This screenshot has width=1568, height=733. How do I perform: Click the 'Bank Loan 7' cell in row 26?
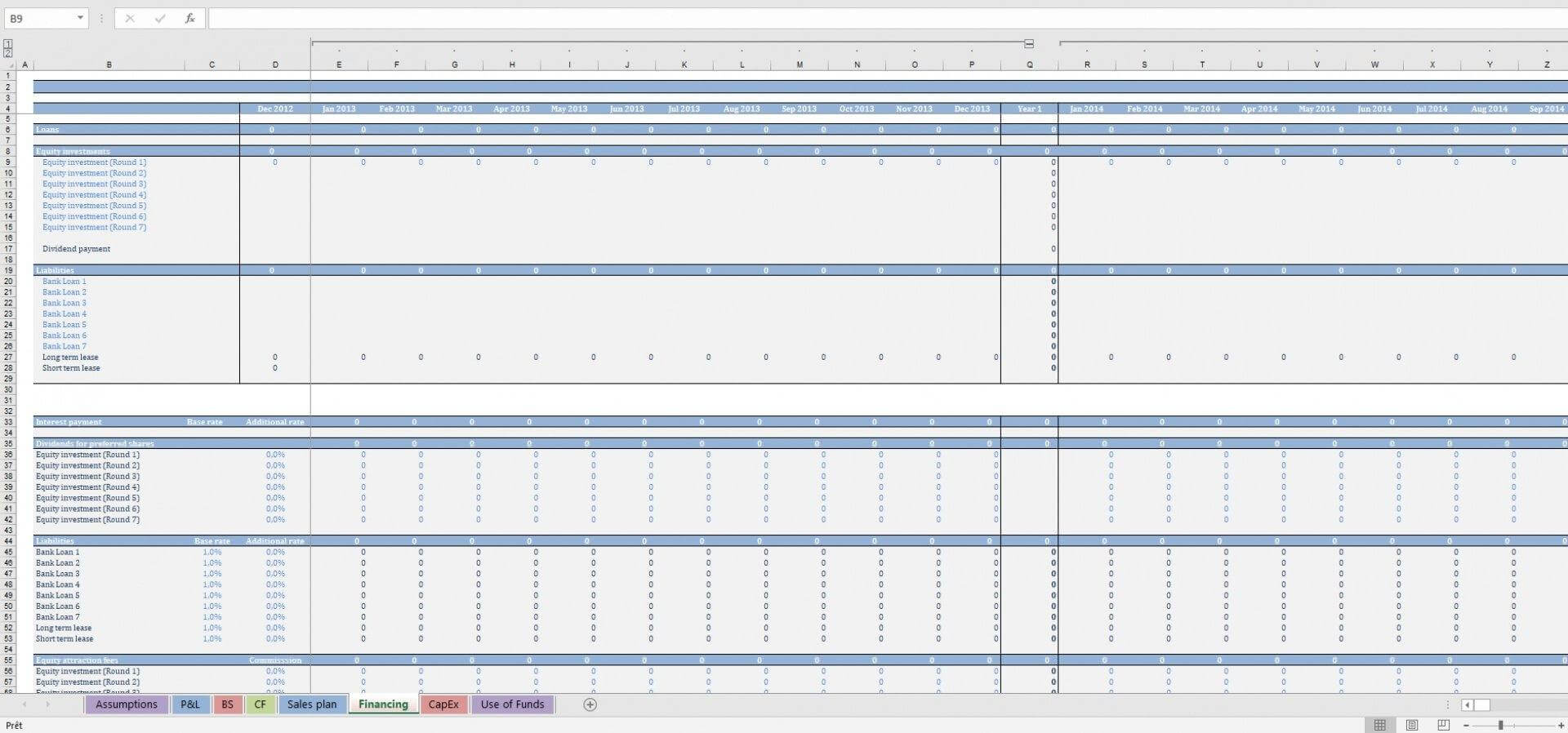65,346
